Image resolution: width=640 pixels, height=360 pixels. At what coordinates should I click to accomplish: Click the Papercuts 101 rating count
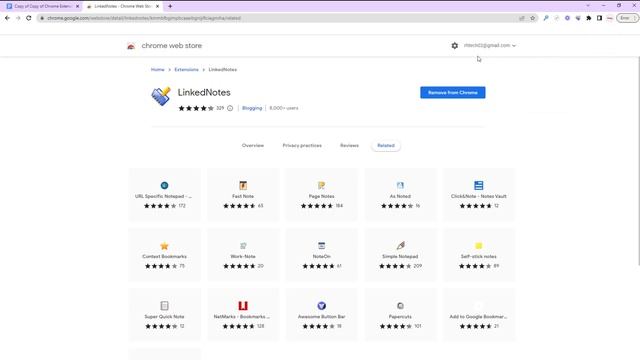[x=418, y=326]
